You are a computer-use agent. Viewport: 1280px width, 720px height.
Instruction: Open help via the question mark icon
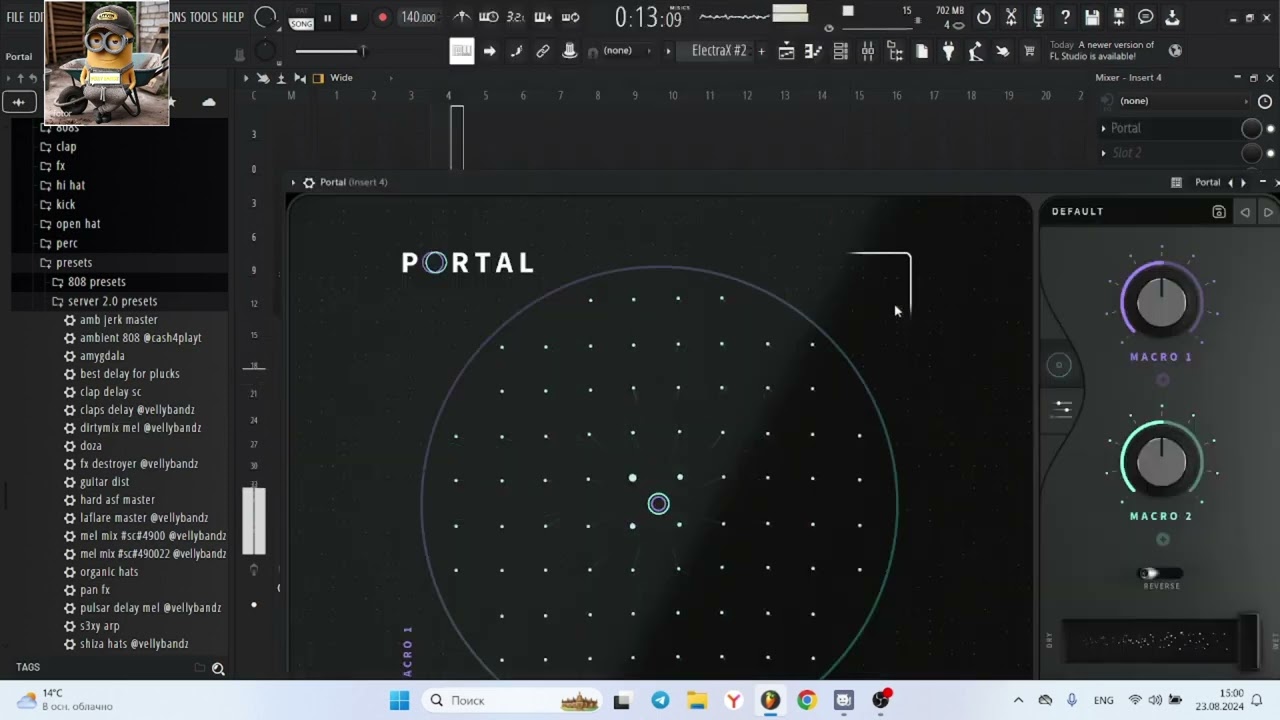[1065, 17]
